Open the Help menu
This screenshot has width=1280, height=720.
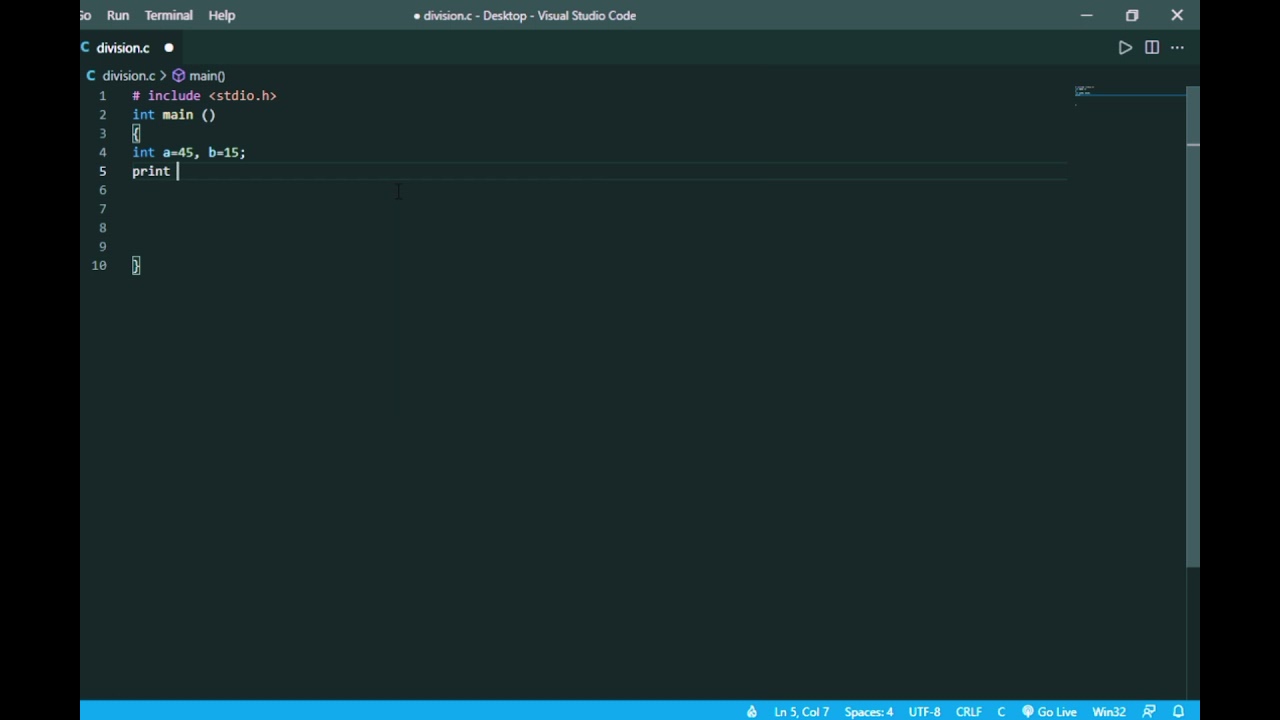tap(222, 15)
